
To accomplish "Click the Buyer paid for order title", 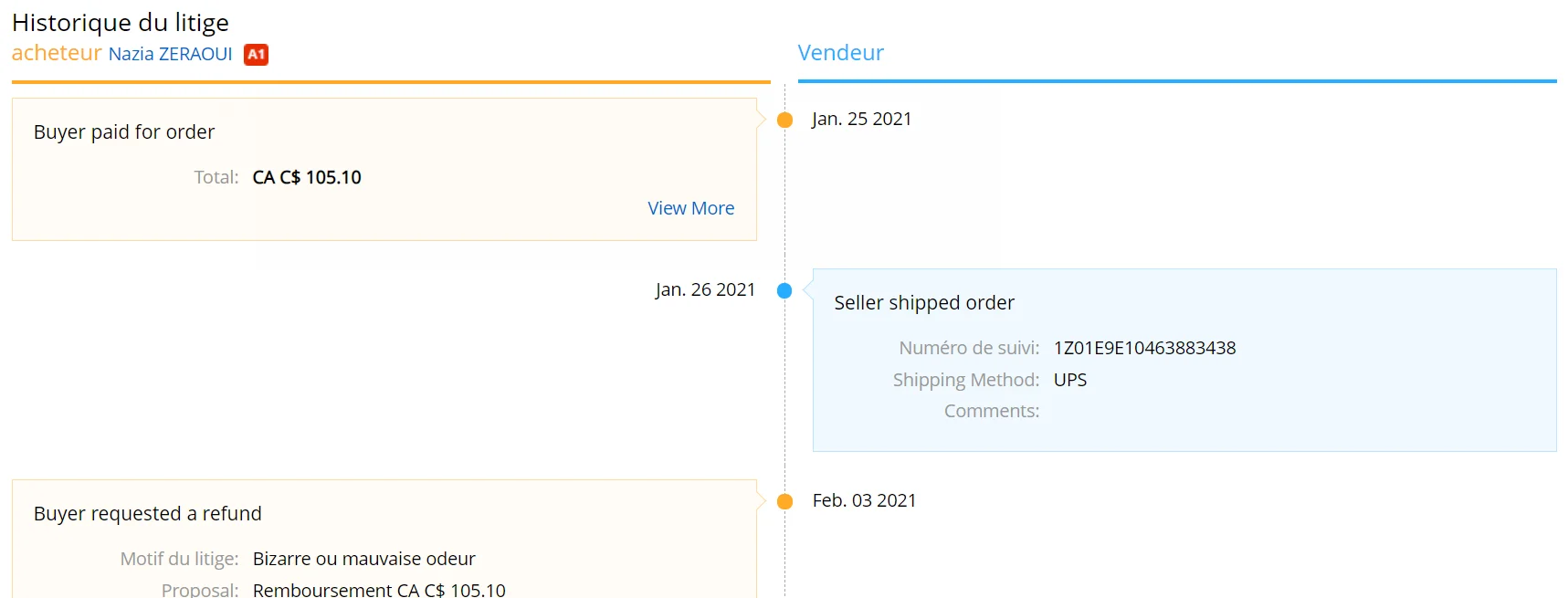I will click(124, 132).
